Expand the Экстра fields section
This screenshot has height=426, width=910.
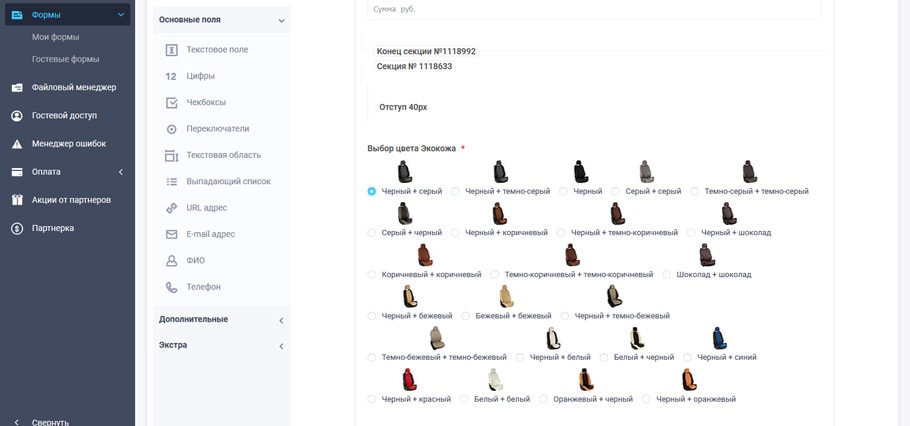tap(281, 346)
